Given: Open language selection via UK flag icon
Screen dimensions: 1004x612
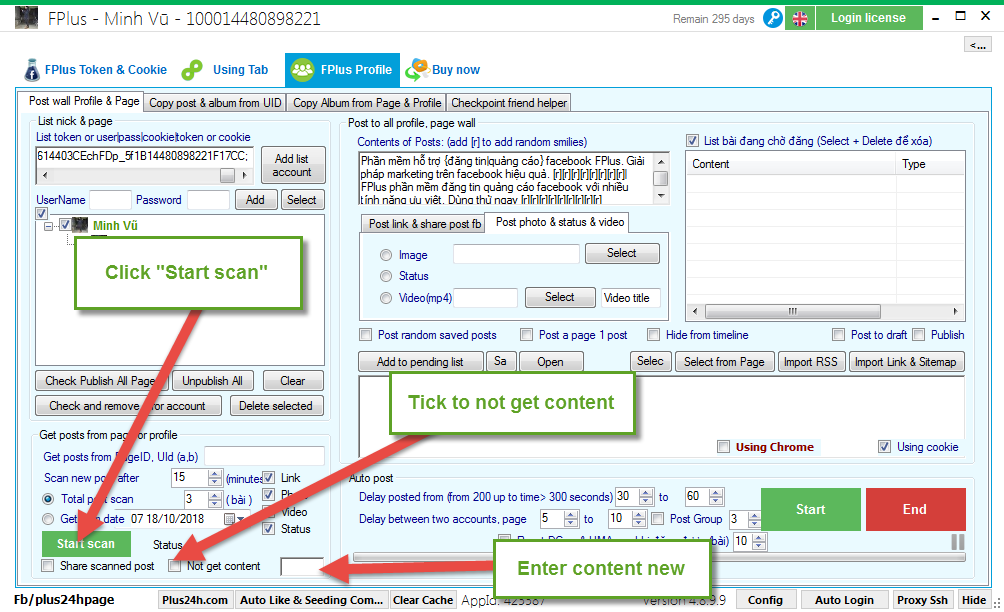Looking at the screenshot, I should 800,19.
